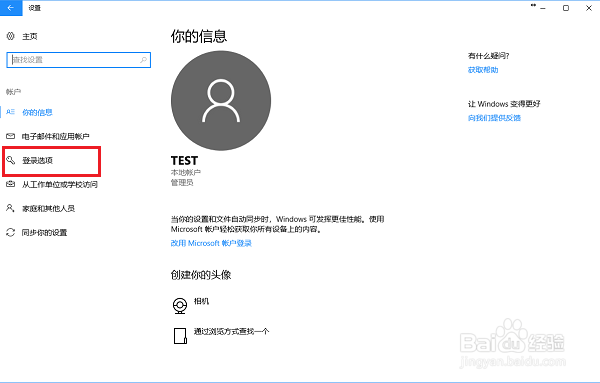The height and width of the screenshot is (383, 600).
Task: Click the 你的信息 person-card icon
Action: point(11,112)
